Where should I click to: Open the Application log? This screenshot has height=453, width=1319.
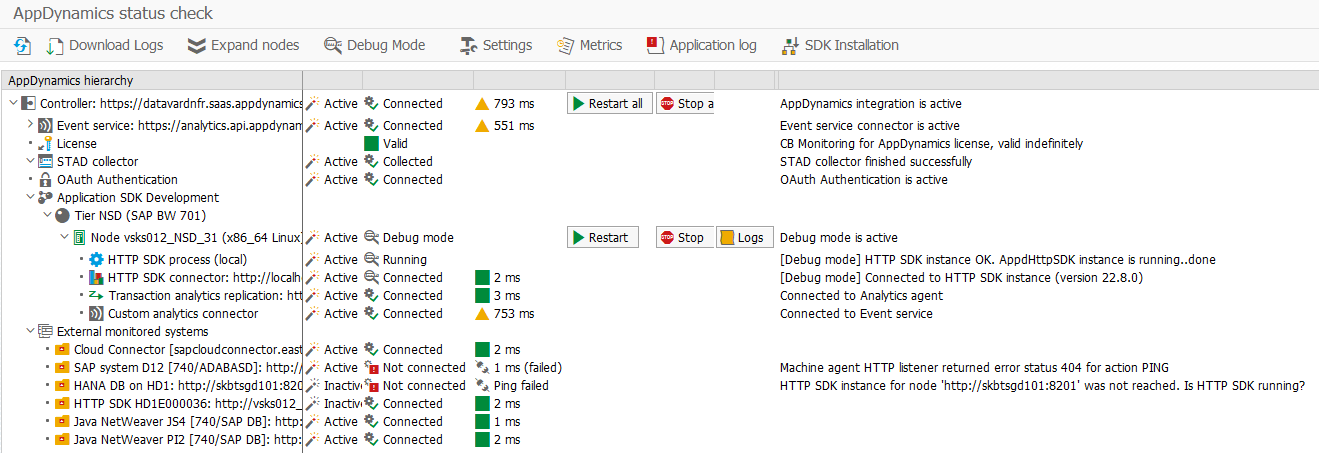tap(701, 45)
